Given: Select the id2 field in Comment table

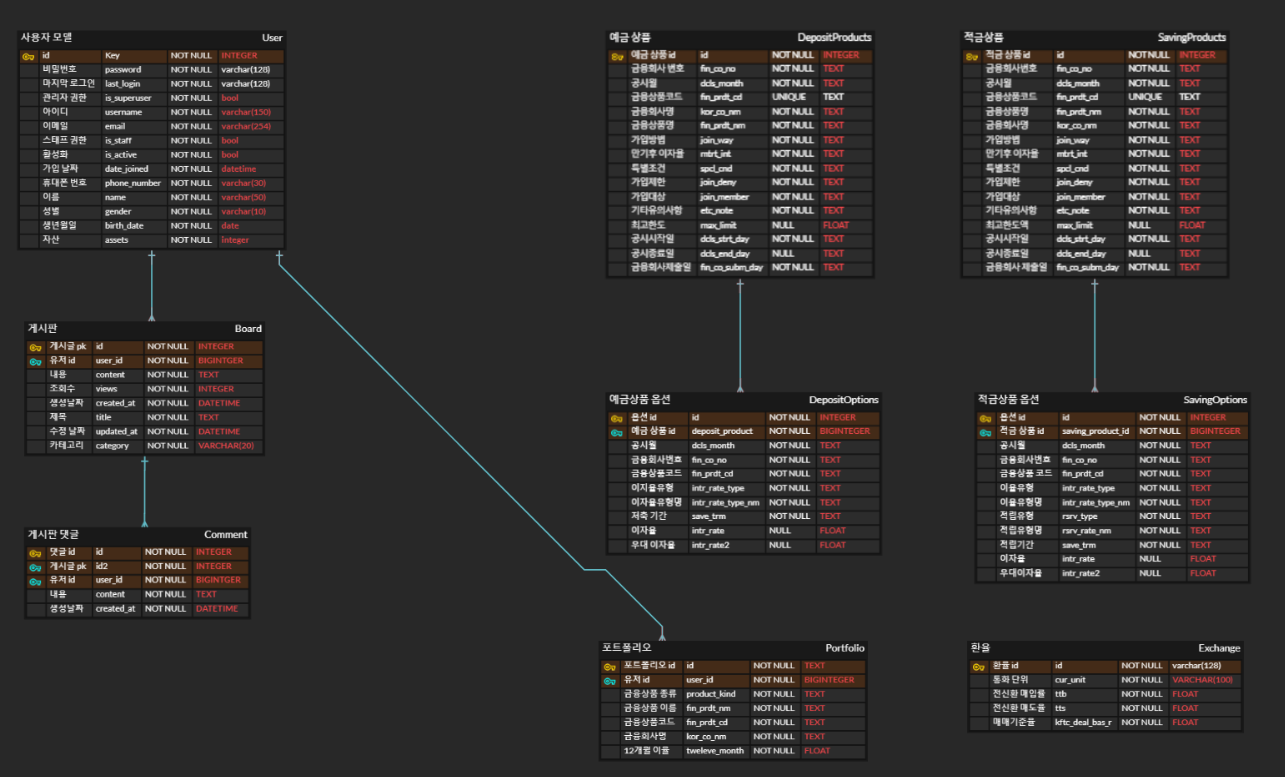Looking at the screenshot, I should 101,566.
